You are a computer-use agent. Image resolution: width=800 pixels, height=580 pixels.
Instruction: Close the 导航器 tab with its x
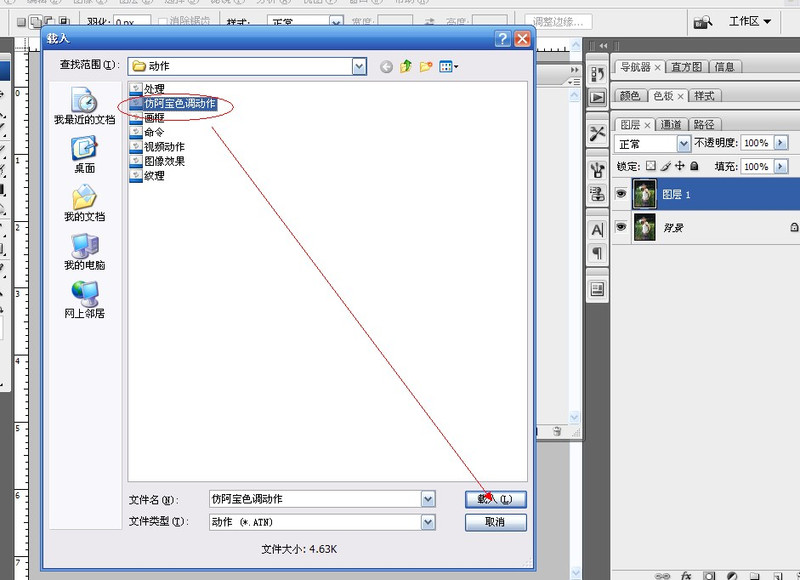pos(658,67)
